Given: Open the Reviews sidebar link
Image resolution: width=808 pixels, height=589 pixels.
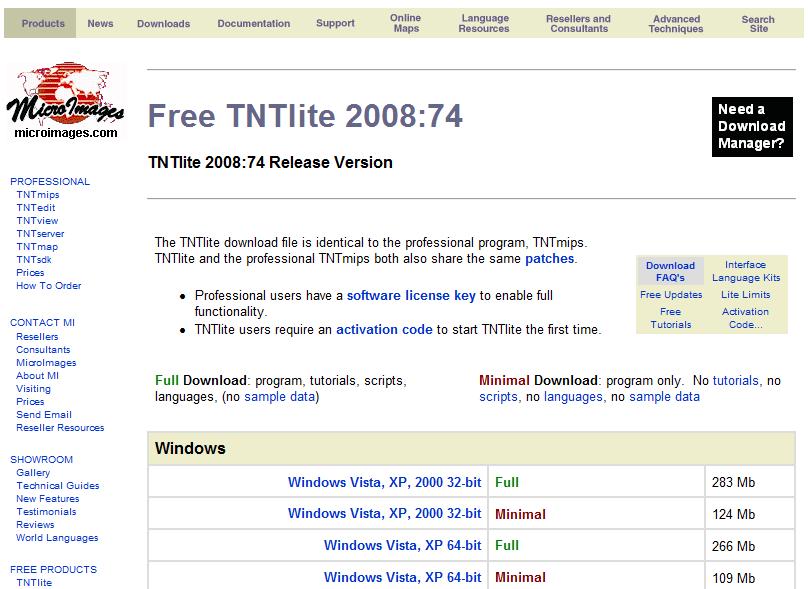Looking at the screenshot, I should [x=35, y=525].
